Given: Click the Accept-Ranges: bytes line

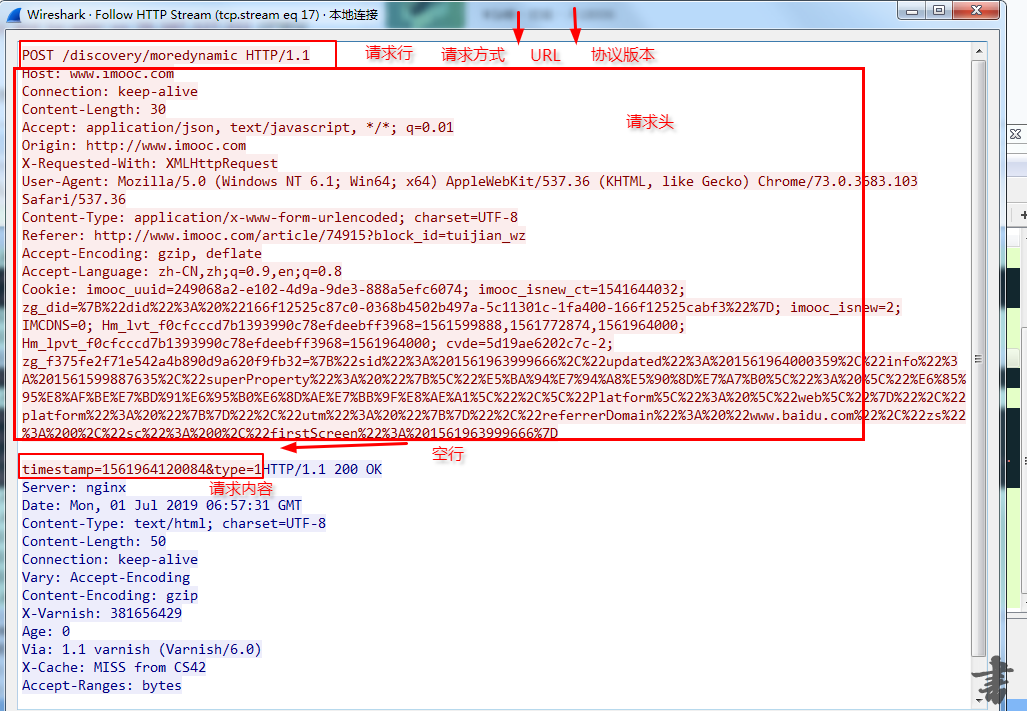Looking at the screenshot, I should 102,685.
